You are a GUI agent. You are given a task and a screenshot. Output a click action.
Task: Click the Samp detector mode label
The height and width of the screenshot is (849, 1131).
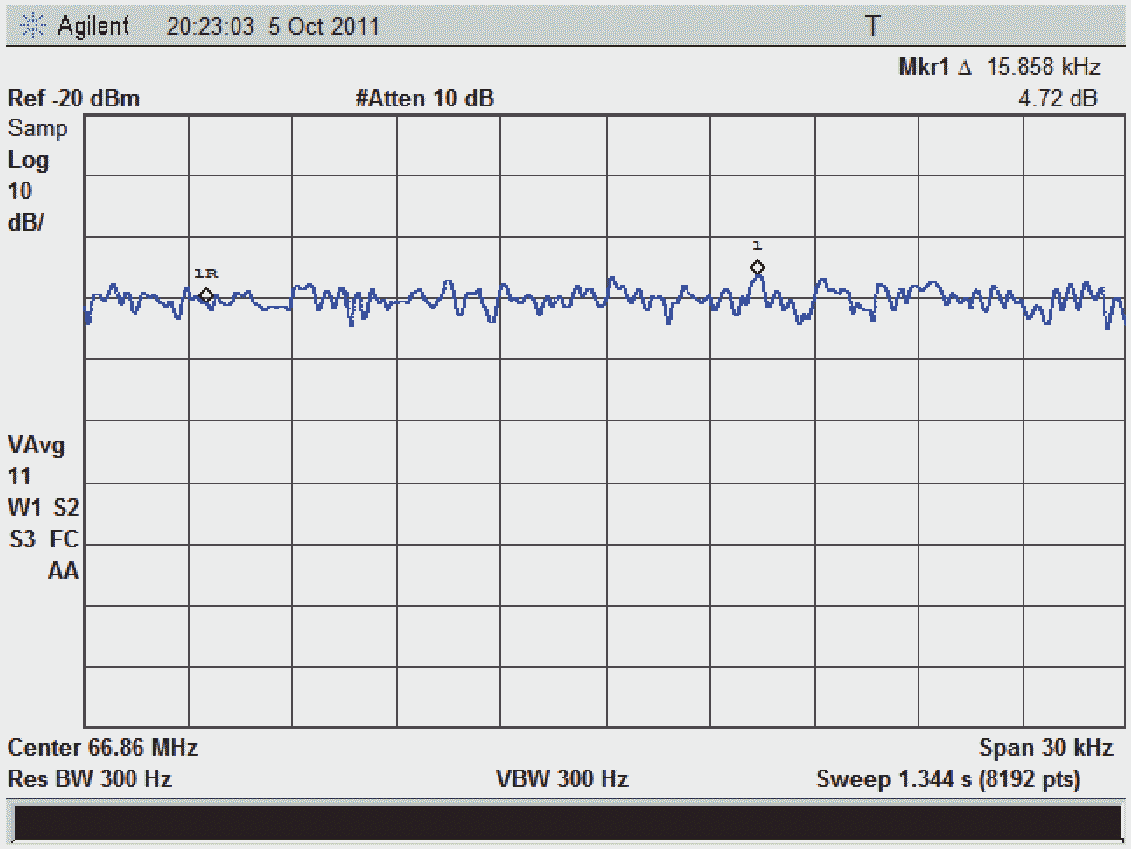click(x=38, y=128)
